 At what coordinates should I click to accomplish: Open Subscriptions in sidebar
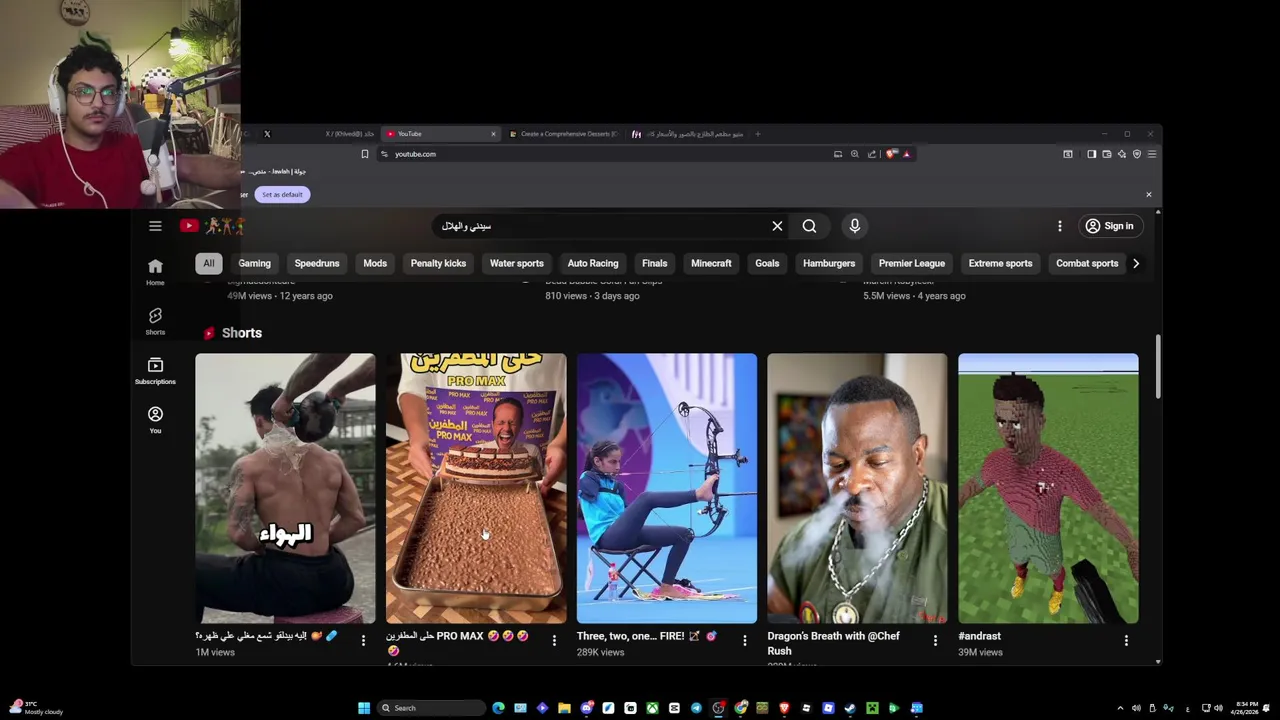[x=155, y=370]
